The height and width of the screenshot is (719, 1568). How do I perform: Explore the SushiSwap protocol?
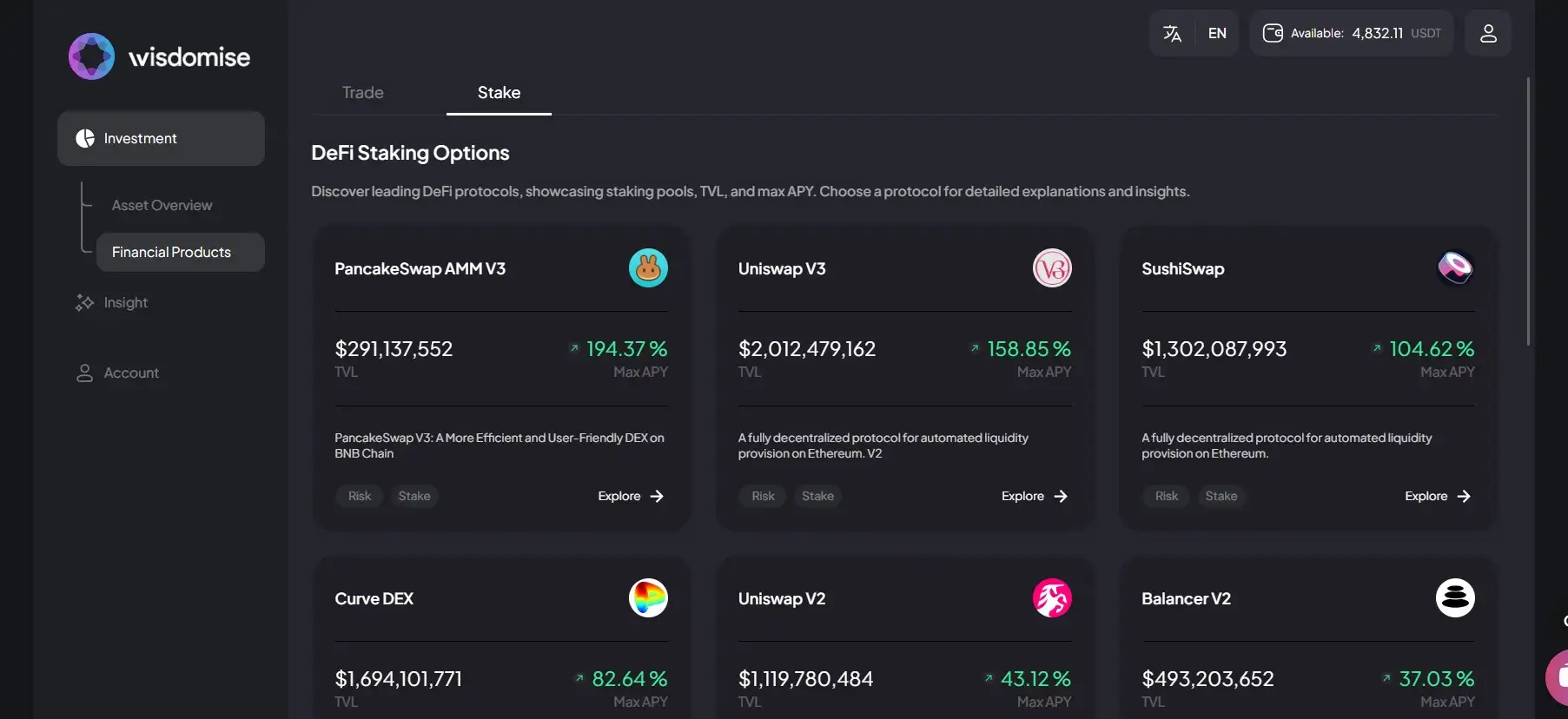tap(1438, 497)
